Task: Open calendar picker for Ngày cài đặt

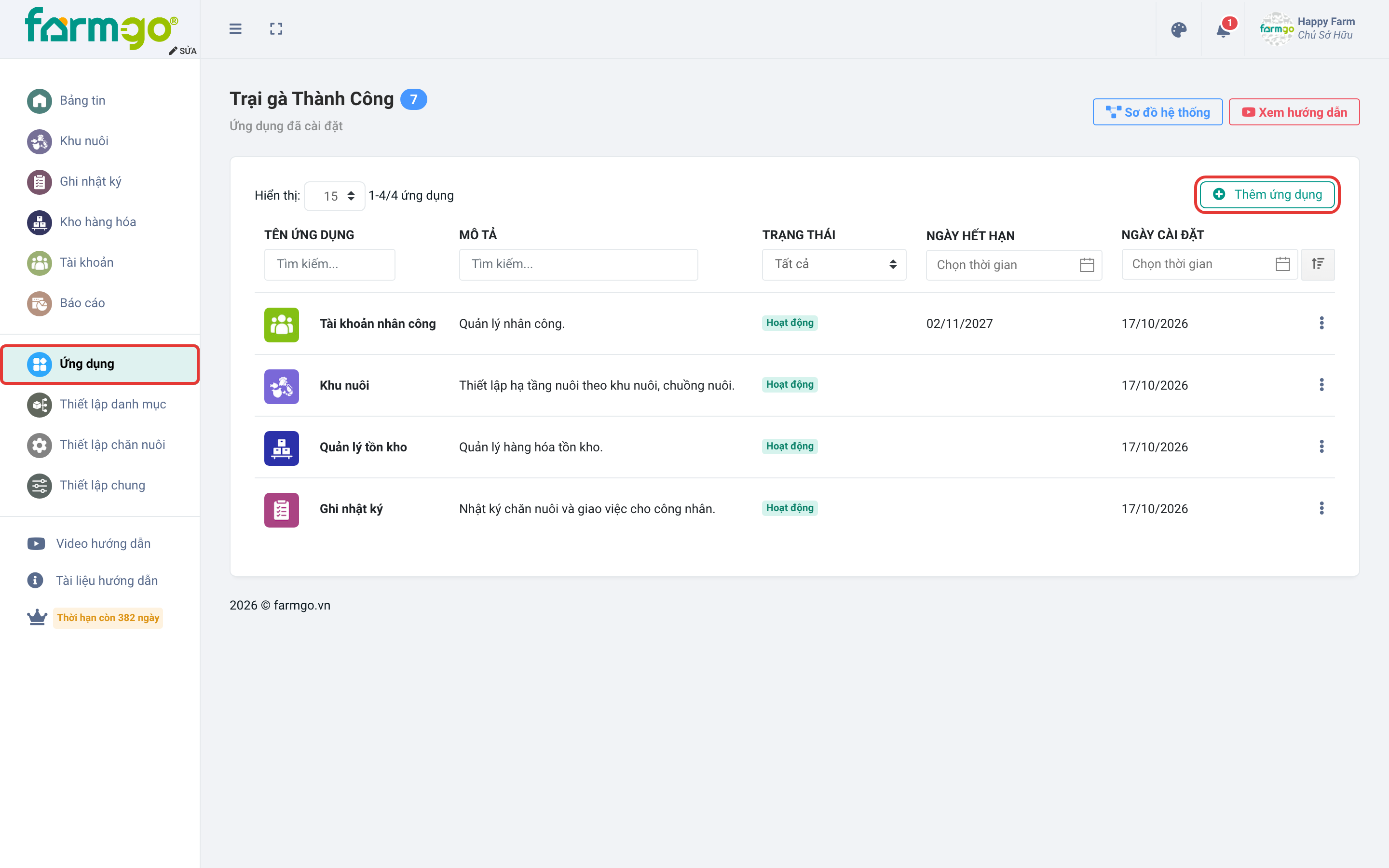Action: coord(1283,264)
